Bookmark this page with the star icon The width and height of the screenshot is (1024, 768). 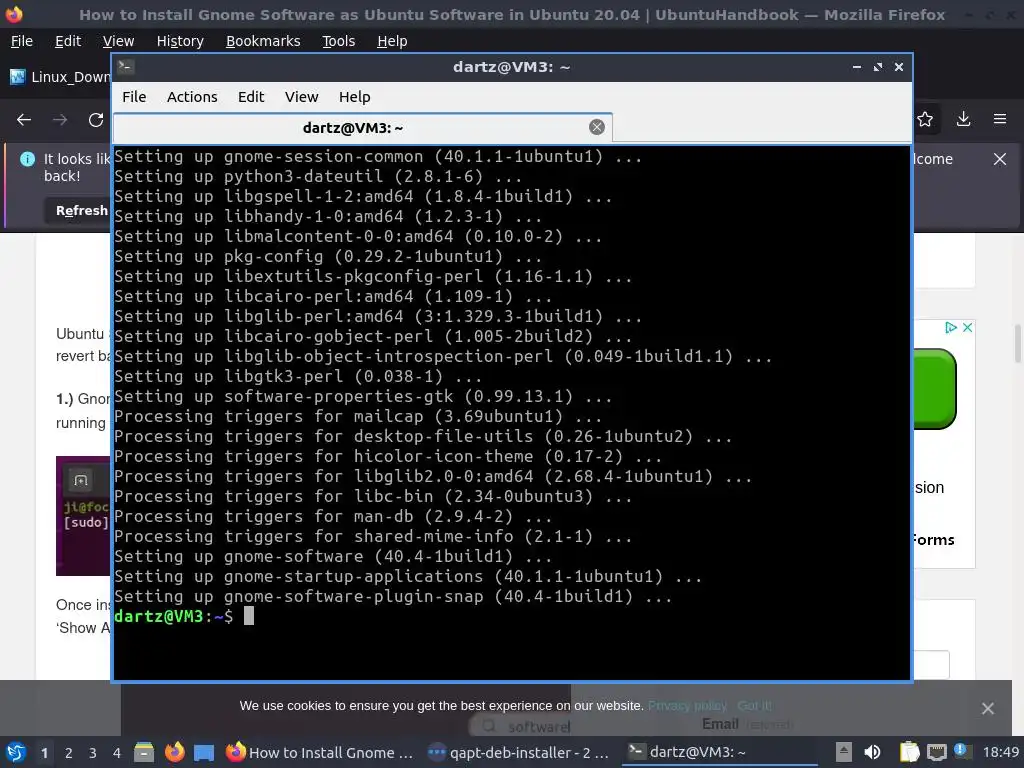pos(925,119)
